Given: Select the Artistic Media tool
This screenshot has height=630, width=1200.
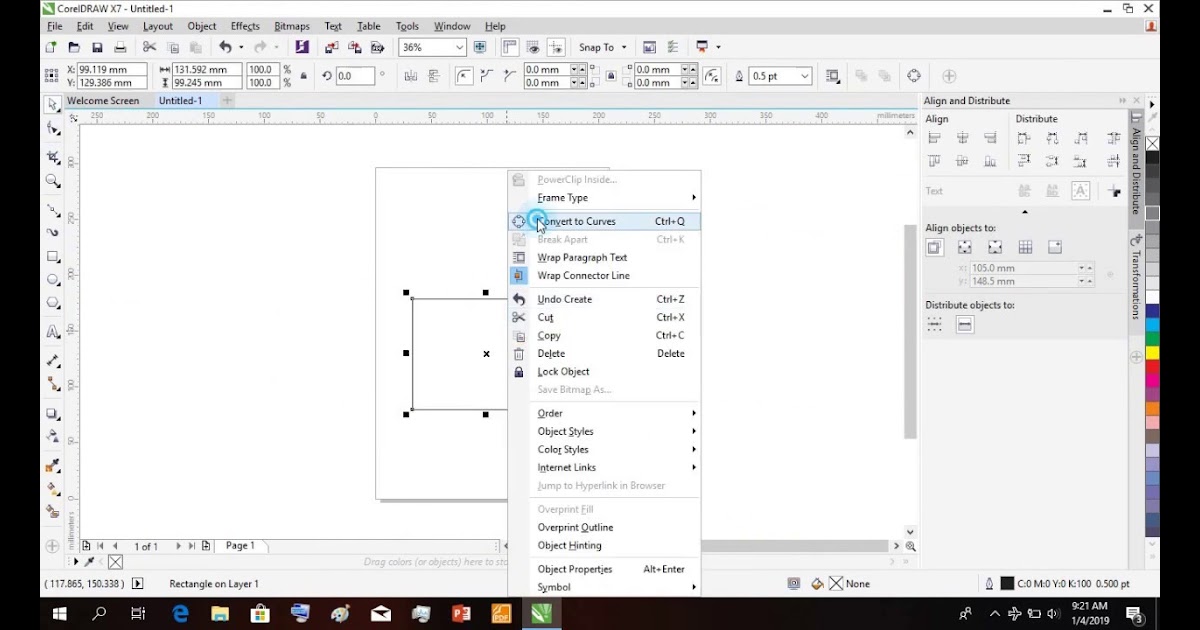Looking at the screenshot, I should [x=53, y=233].
